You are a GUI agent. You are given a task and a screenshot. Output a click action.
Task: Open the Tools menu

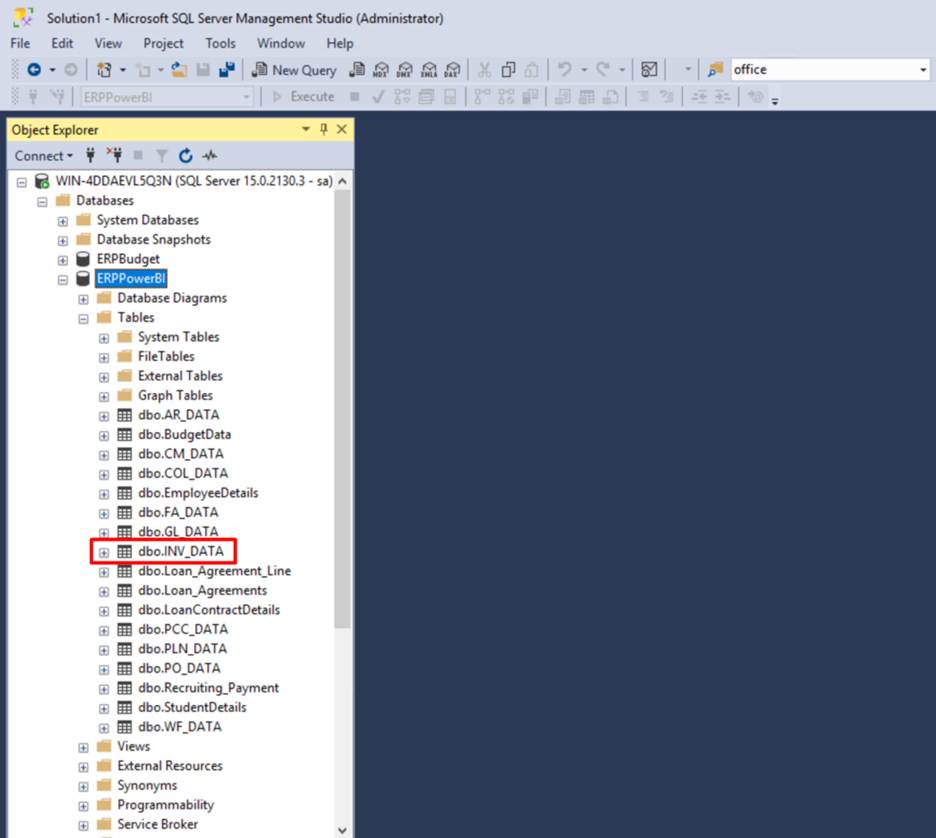point(220,44)
